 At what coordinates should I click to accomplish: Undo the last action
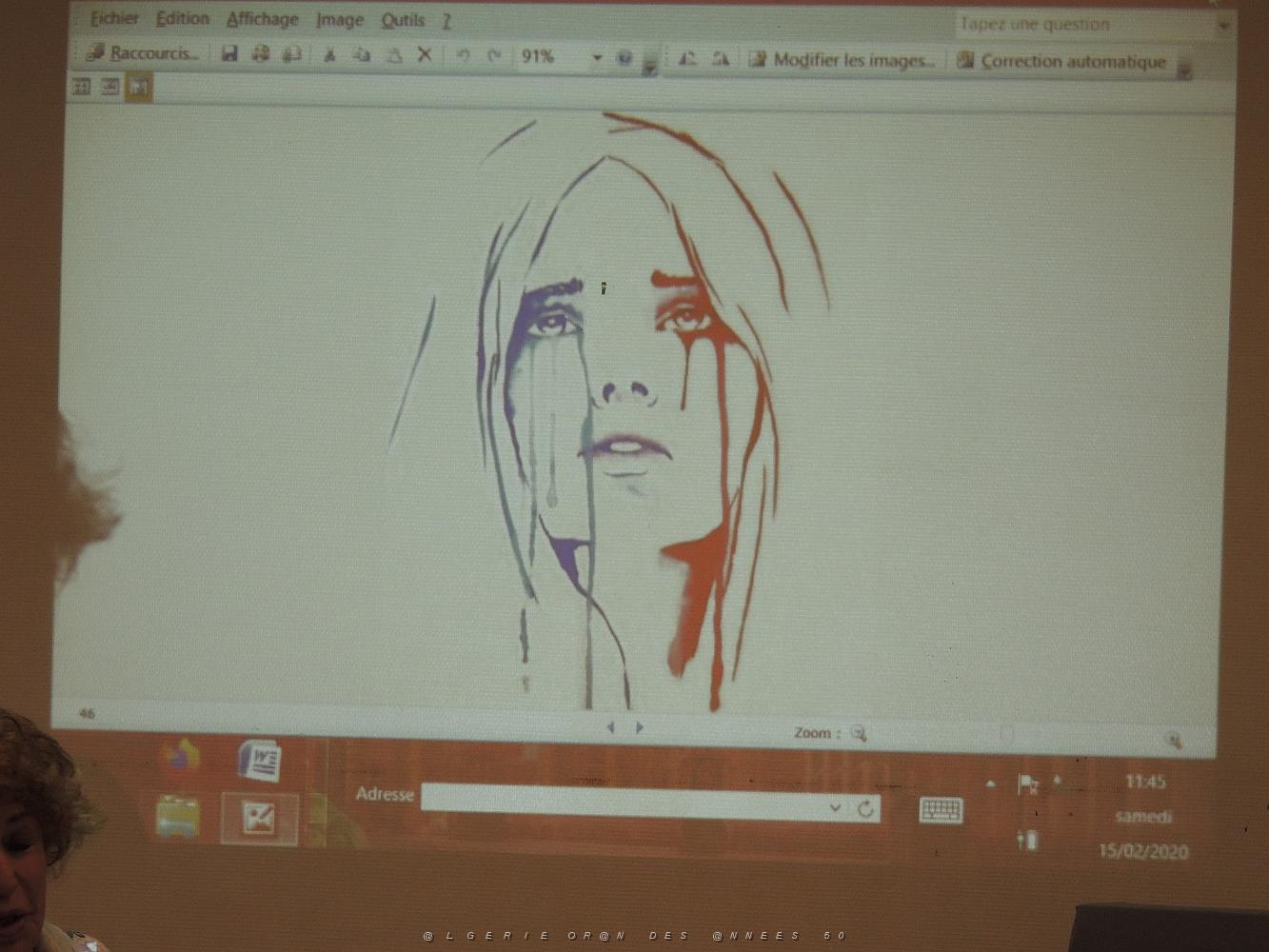point(463,55)
